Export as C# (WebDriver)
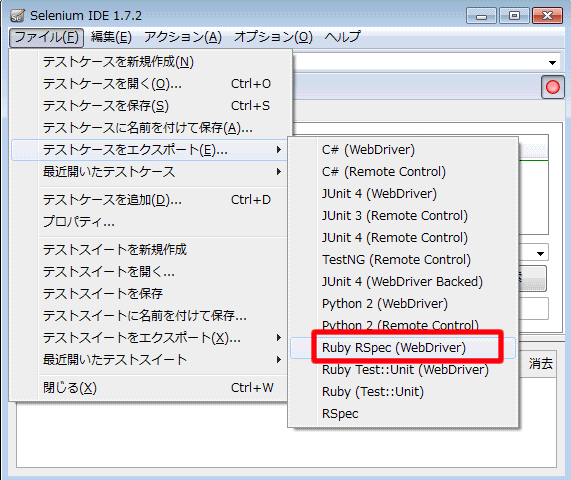Viewport: 571px width, 480px height. click(403, 150)
